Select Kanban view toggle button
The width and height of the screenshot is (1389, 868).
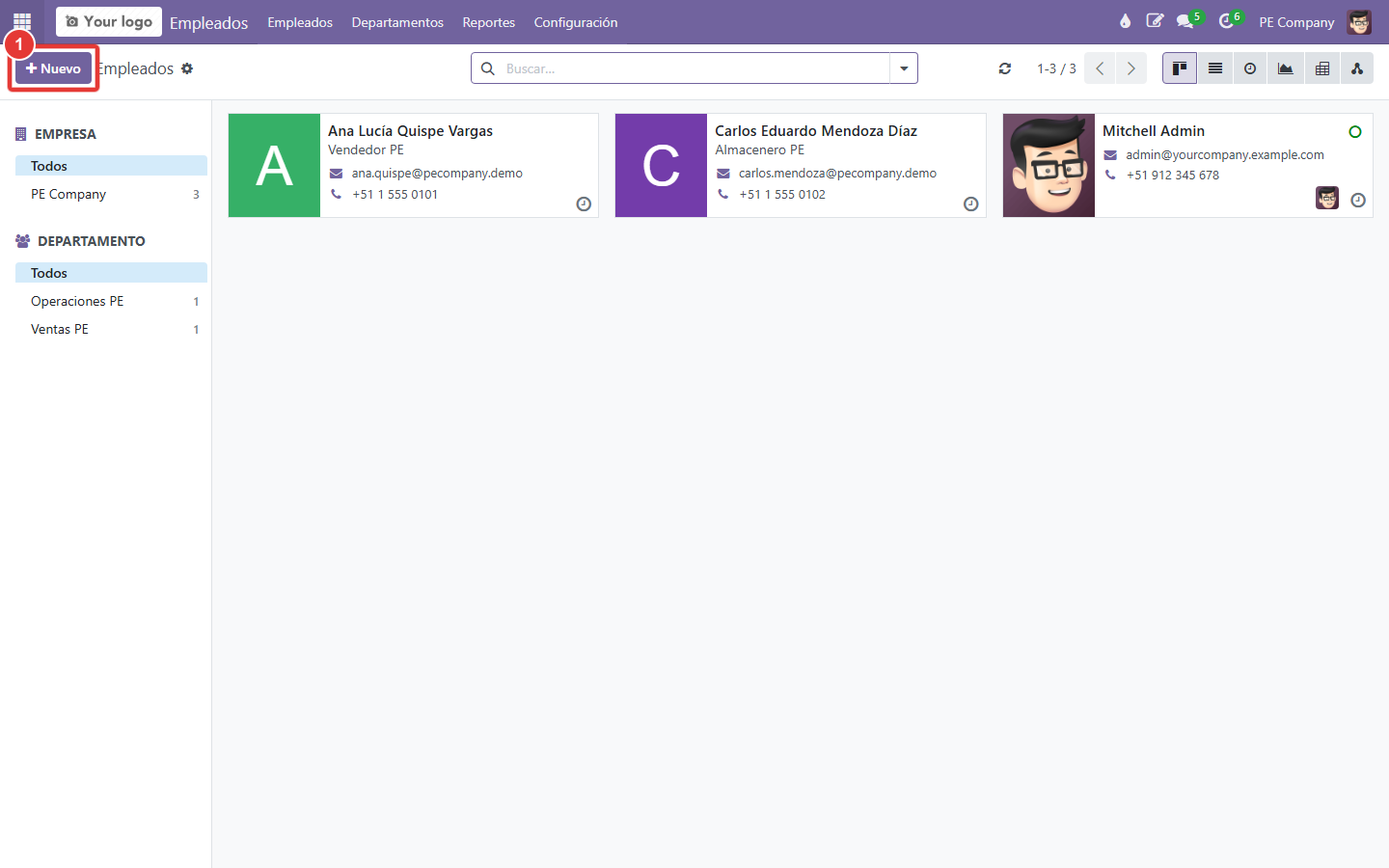[1180, 68]
